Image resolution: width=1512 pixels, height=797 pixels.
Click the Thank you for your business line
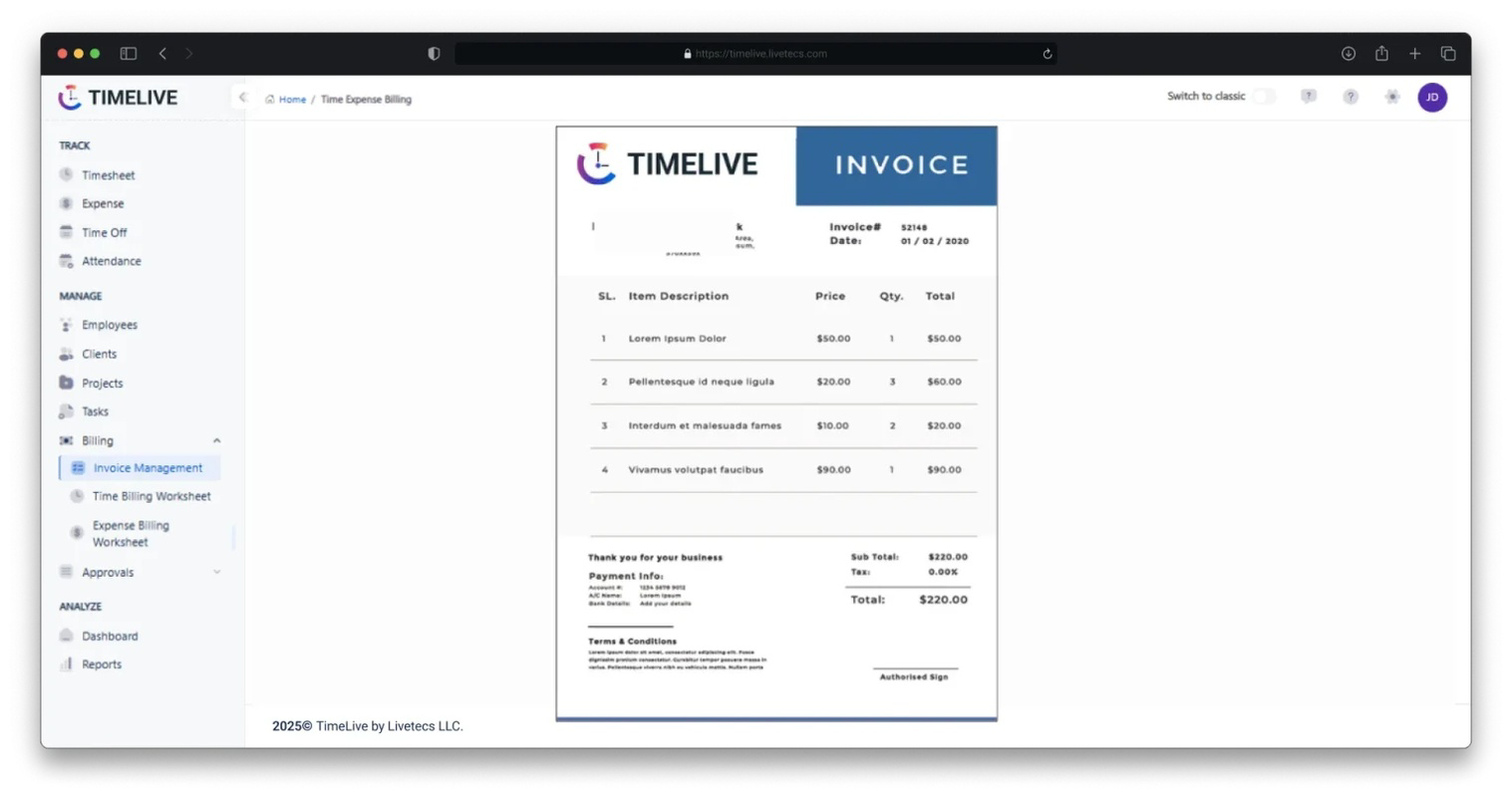[655, 558]
